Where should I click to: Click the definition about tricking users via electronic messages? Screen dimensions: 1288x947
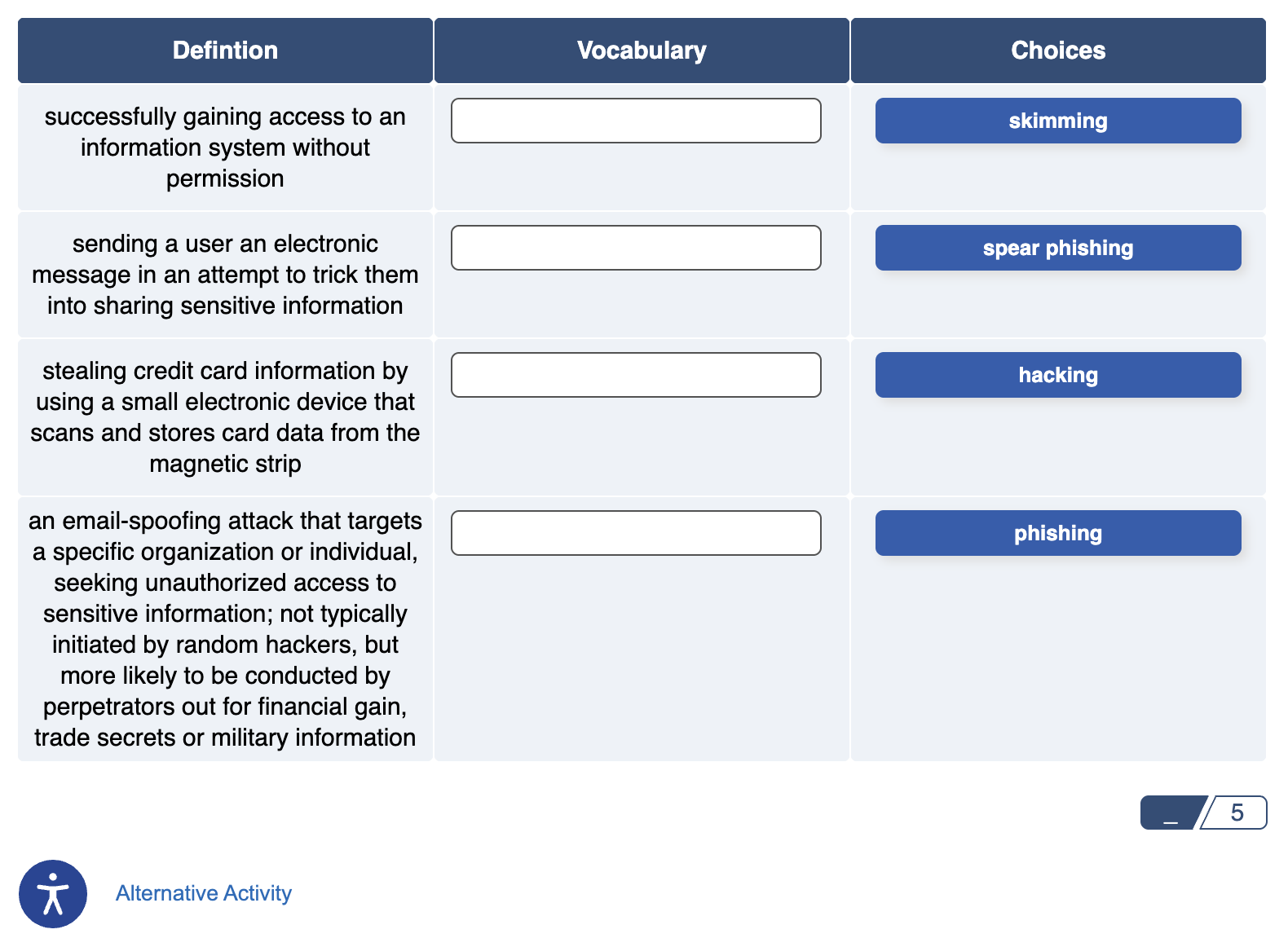(x=225, y=275)
